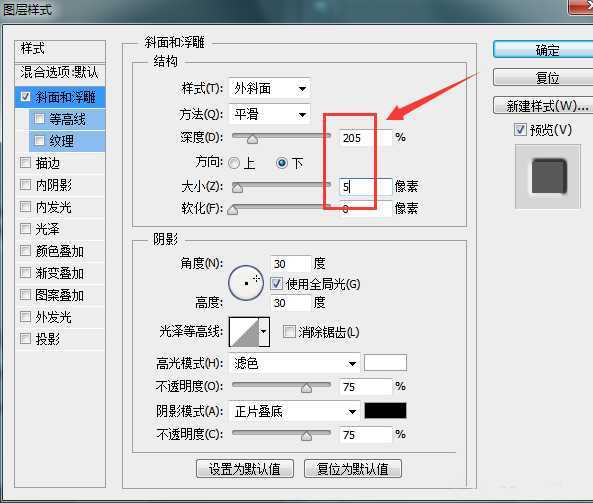This screenshot has width=593, height=503.
Task: Click the gloss contour thumbnail
Action: tap(244, 332)
